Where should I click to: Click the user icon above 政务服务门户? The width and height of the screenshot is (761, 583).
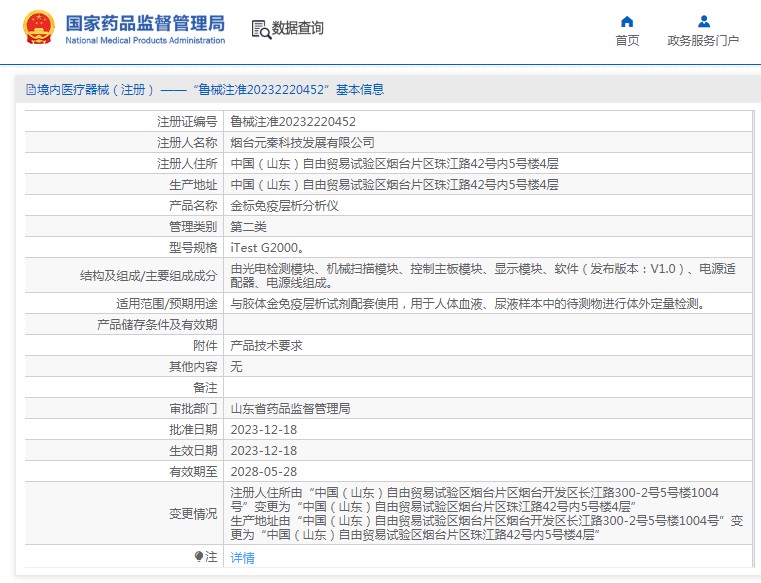point(703,21)
